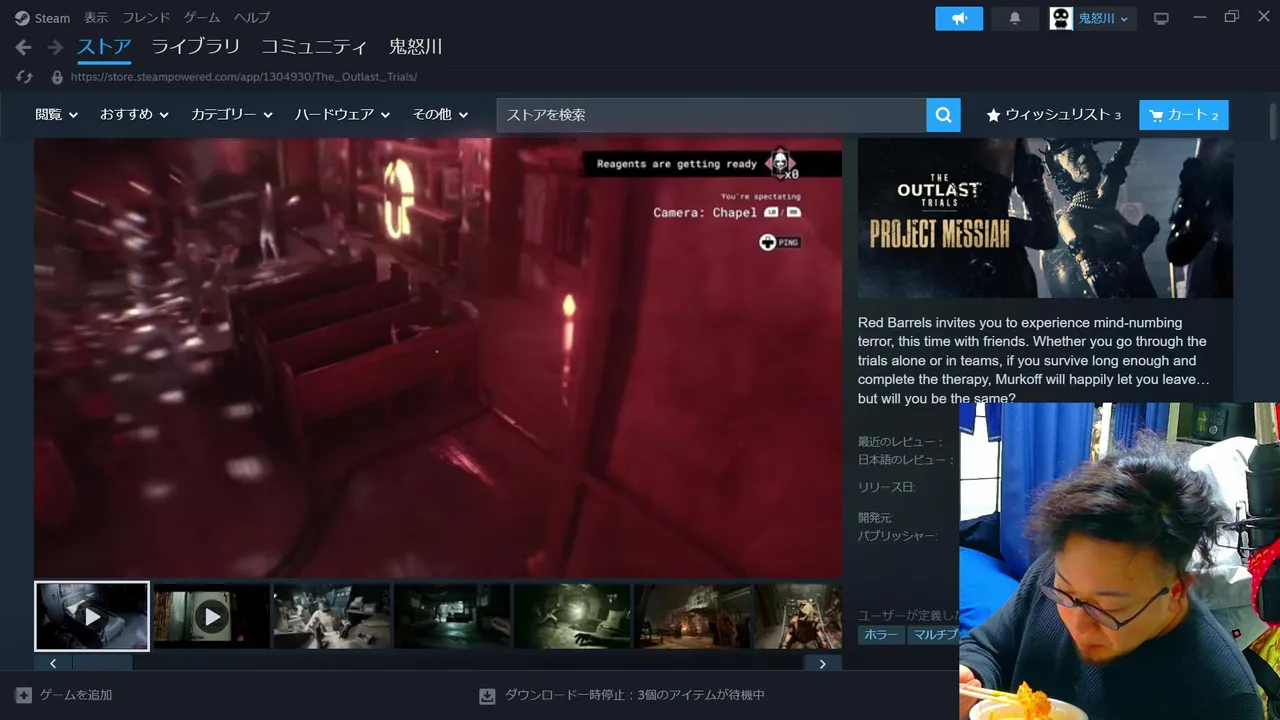Select the third media thumbnail
1280x720 pixels.
click(x=332, y=616)
